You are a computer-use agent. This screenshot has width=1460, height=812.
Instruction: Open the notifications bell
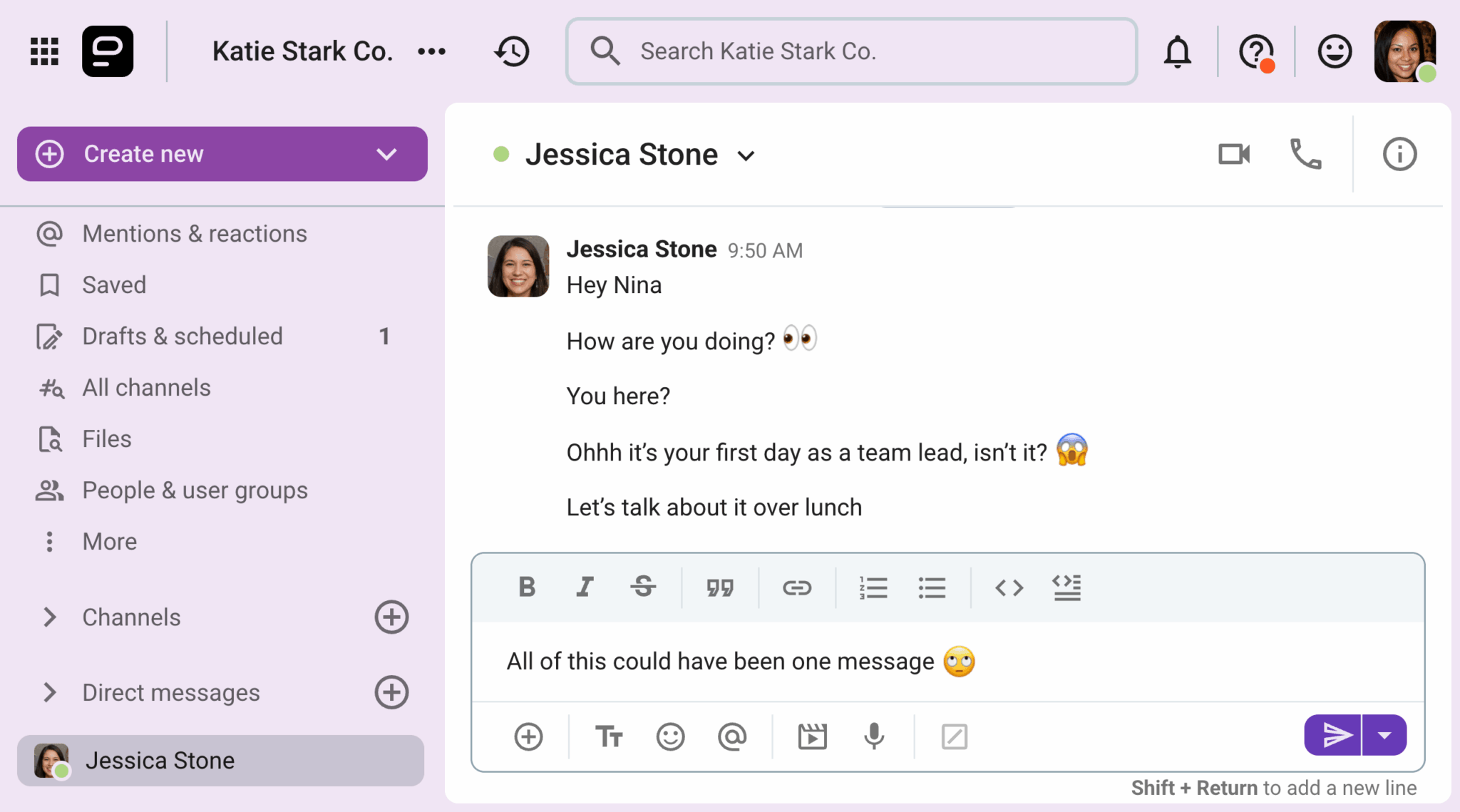pos(1177,51)
